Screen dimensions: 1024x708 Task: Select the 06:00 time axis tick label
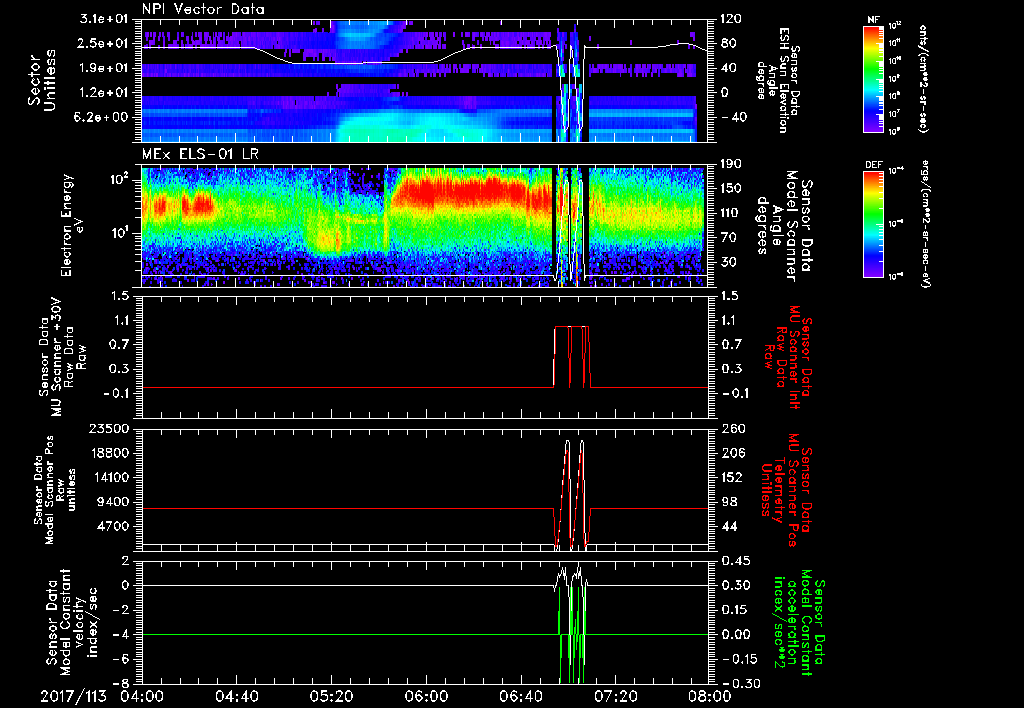point(426,695)
